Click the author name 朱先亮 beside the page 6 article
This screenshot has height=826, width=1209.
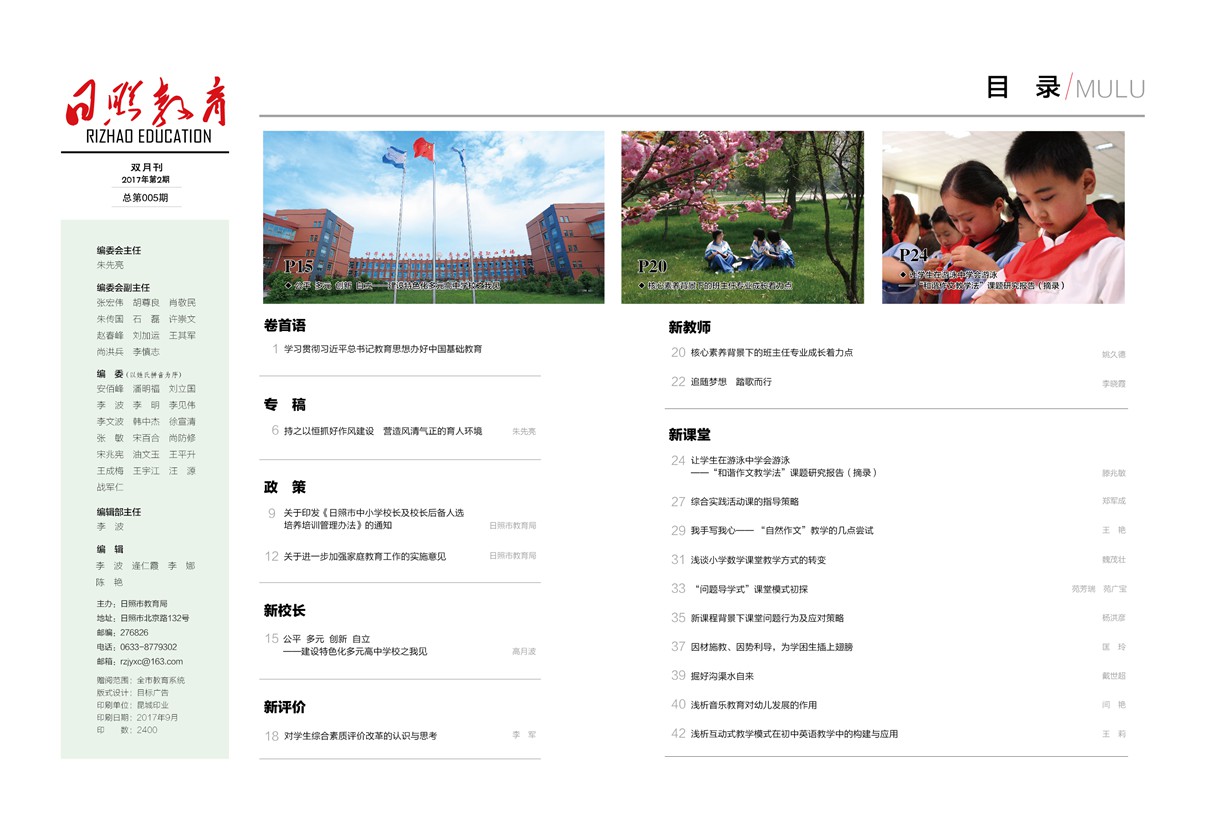524,432
